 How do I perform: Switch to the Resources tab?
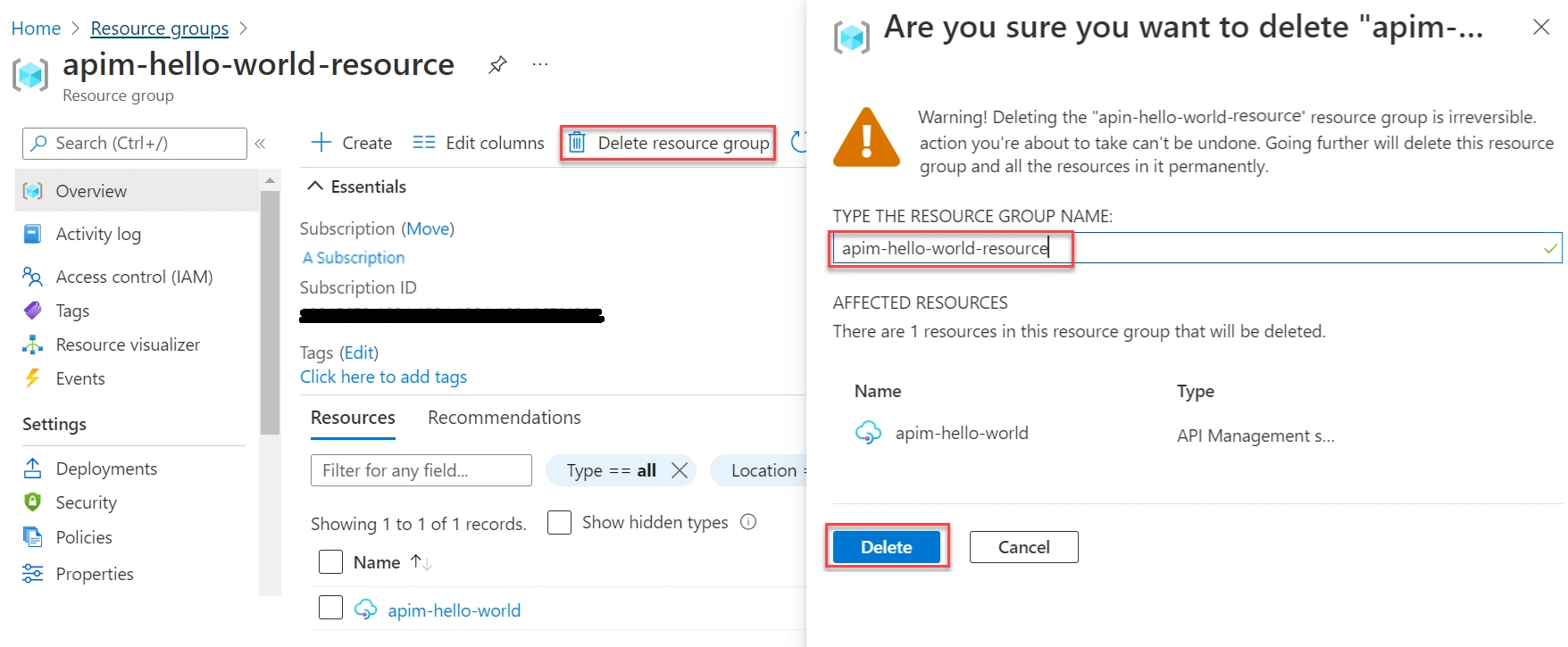point(353,418)
